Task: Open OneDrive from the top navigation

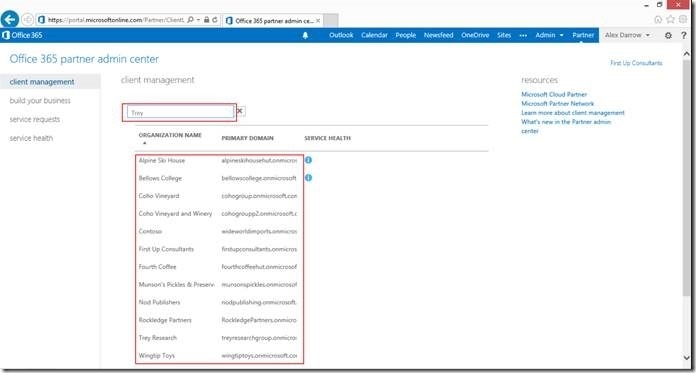Action: [475, 35]
